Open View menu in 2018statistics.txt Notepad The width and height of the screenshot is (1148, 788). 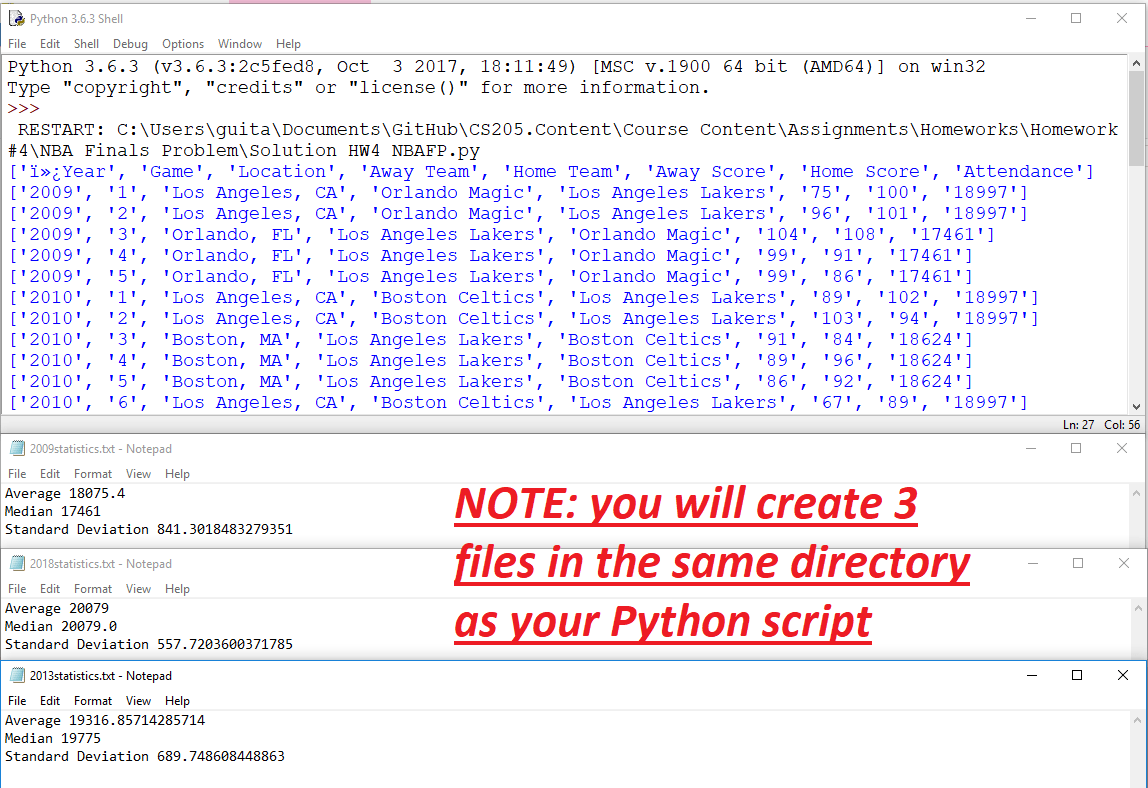coord(138,589)
